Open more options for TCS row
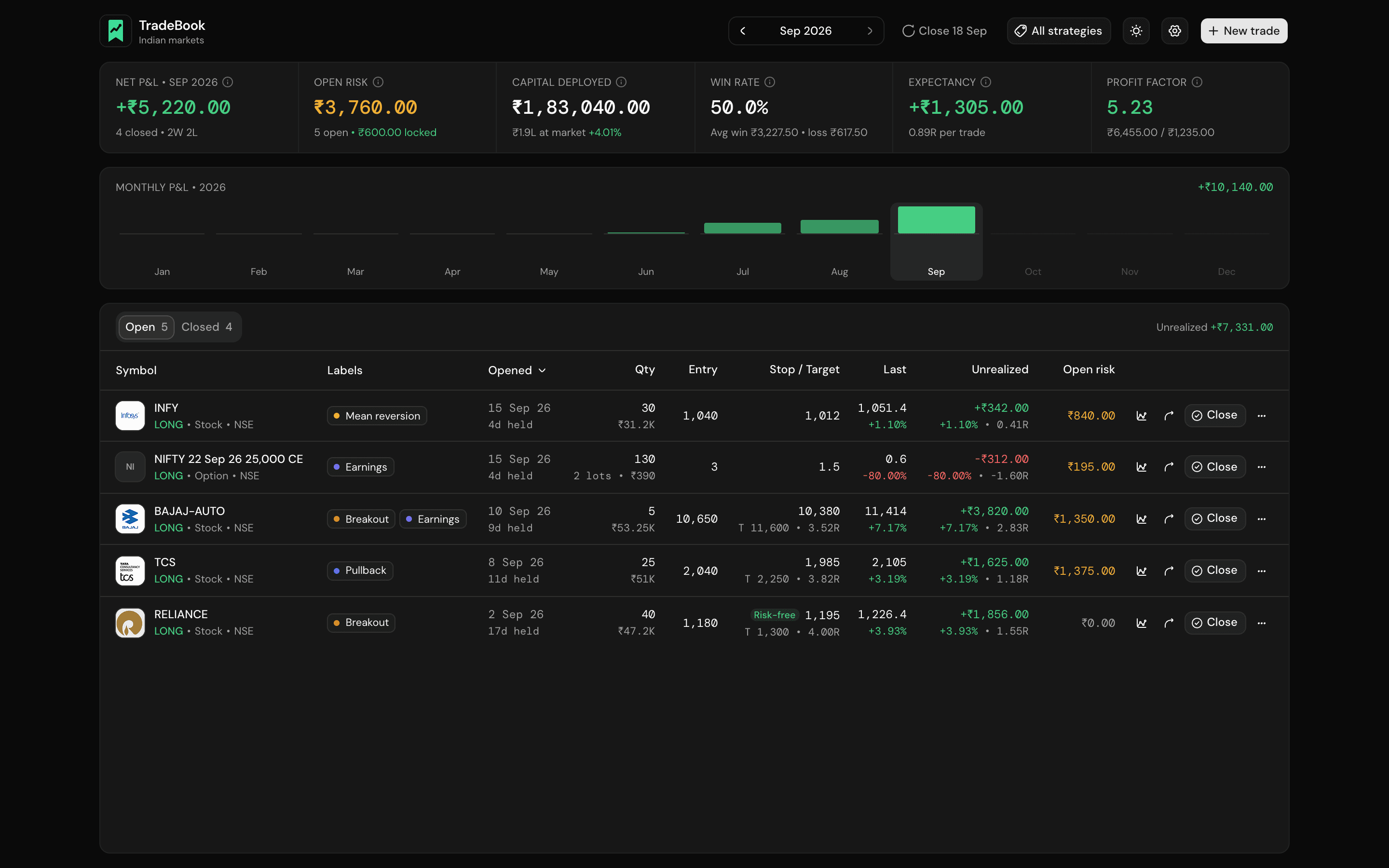Screen dimensions: 1389x868 [x=1261, y=571]
